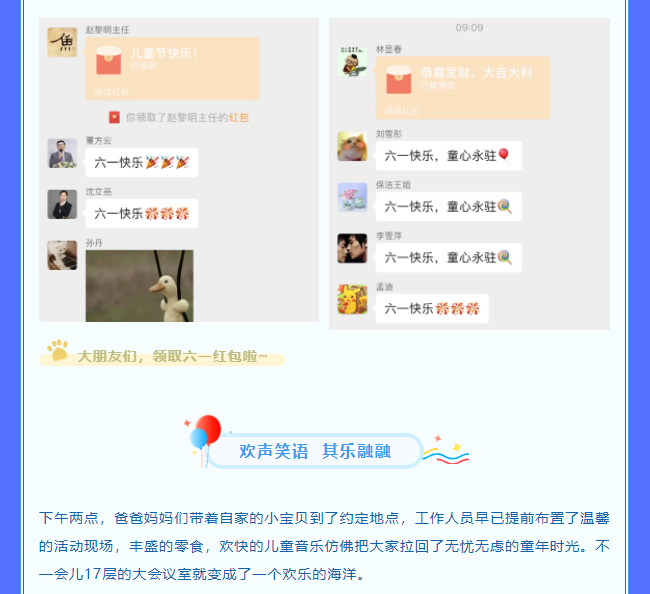Click 刘雪彤's orange cat avatar
Viewport: 650px width, 594px height.
[x=352, y=146]
